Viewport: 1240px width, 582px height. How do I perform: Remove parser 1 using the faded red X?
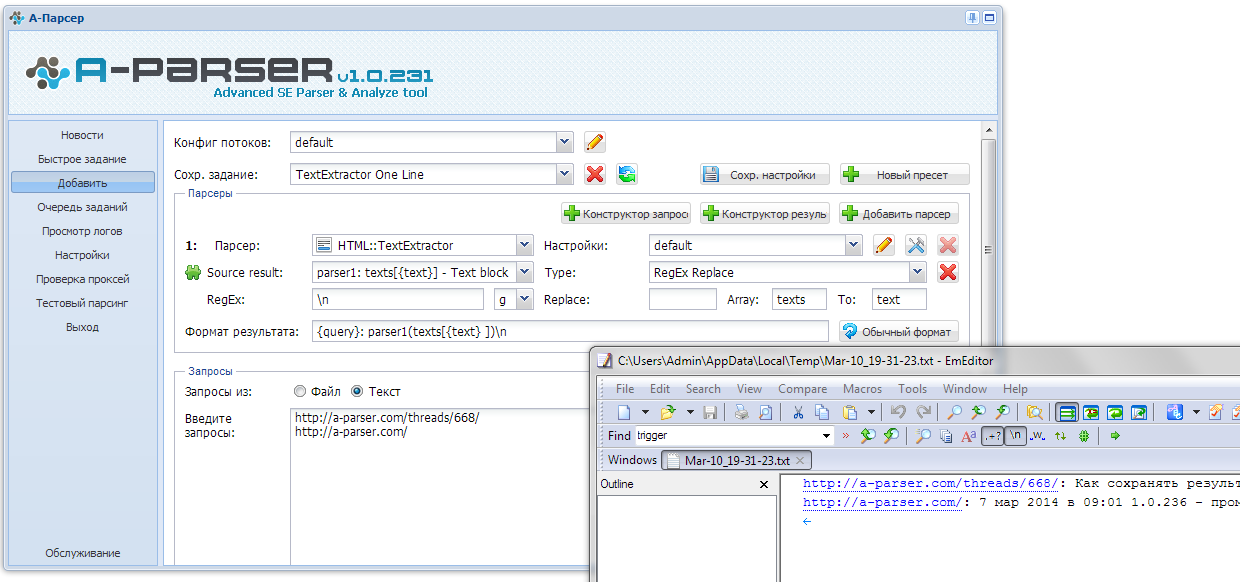(x=948, y=245)
